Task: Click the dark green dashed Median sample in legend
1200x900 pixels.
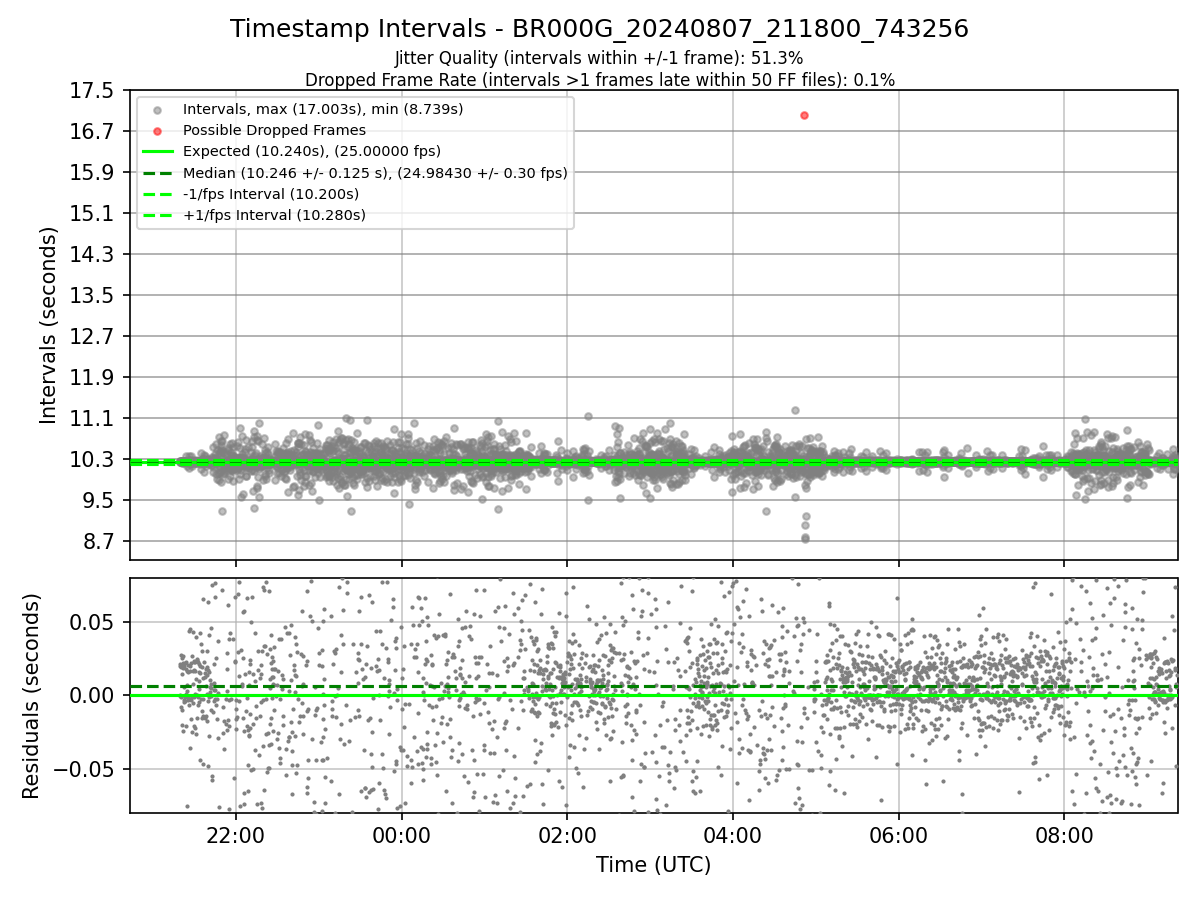Action: tap(157, 173)
